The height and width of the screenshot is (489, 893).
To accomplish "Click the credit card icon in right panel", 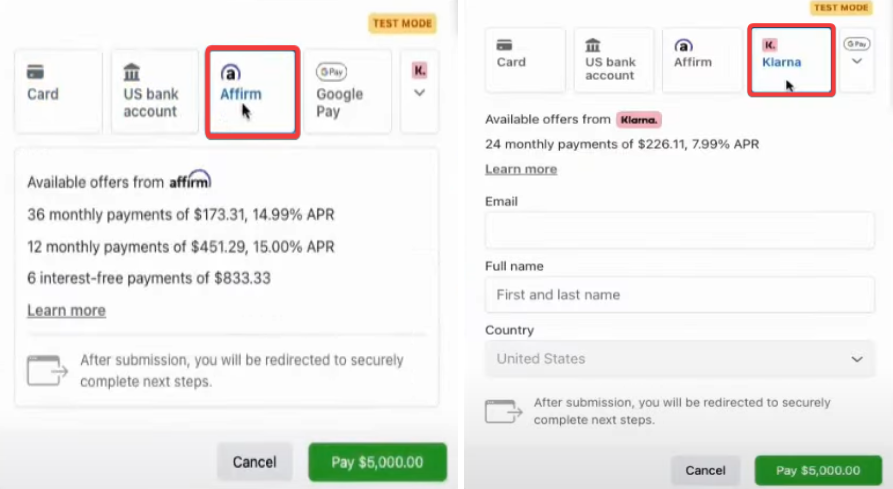I will 505,44.
